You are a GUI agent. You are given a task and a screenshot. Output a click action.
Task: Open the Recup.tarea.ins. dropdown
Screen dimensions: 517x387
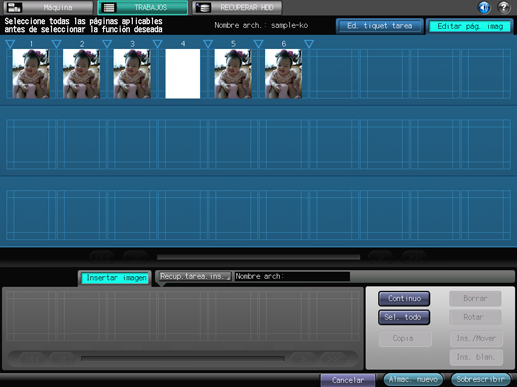[x=194, y=276]
